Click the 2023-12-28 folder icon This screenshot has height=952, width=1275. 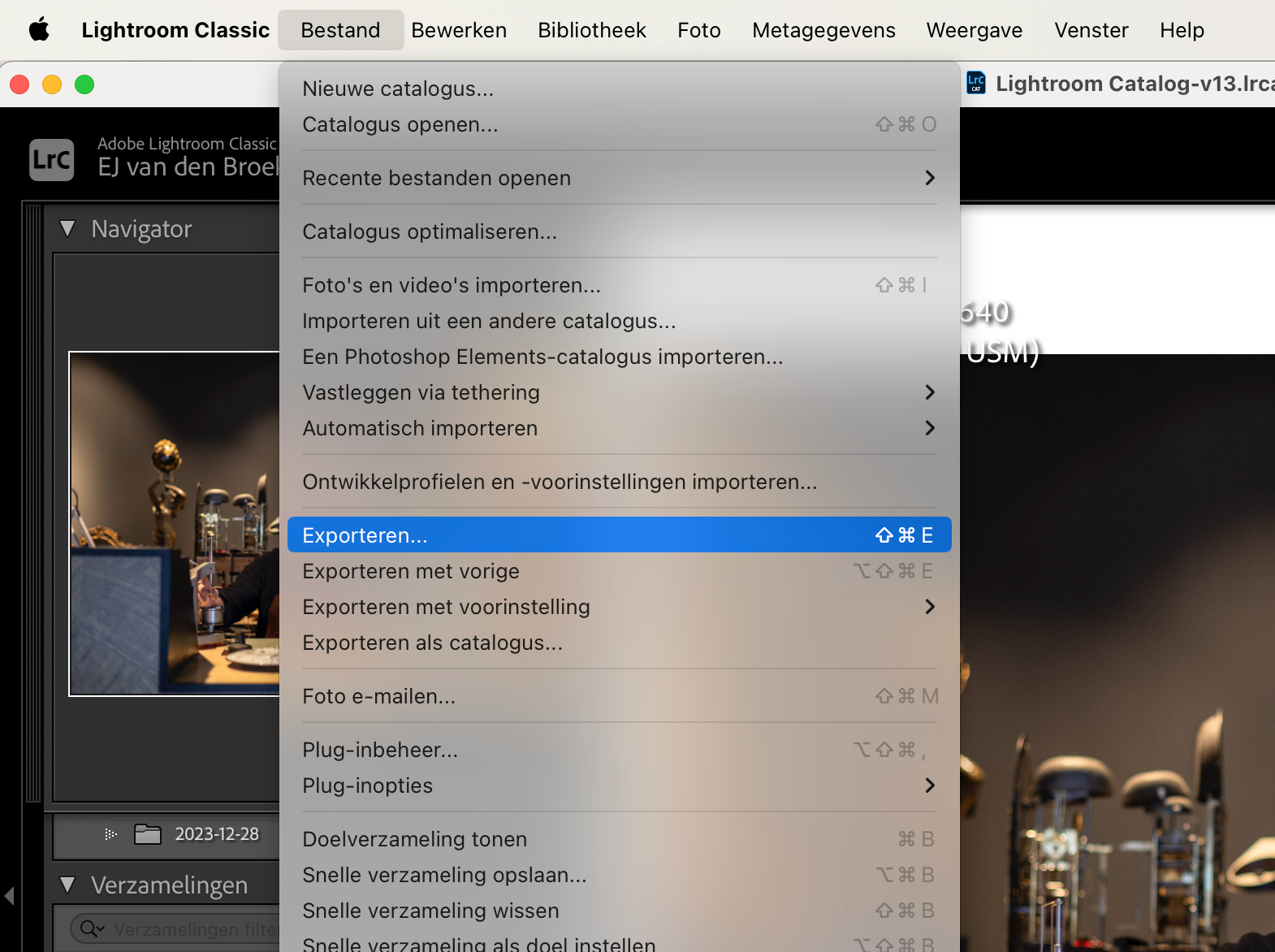coord(147,834)
